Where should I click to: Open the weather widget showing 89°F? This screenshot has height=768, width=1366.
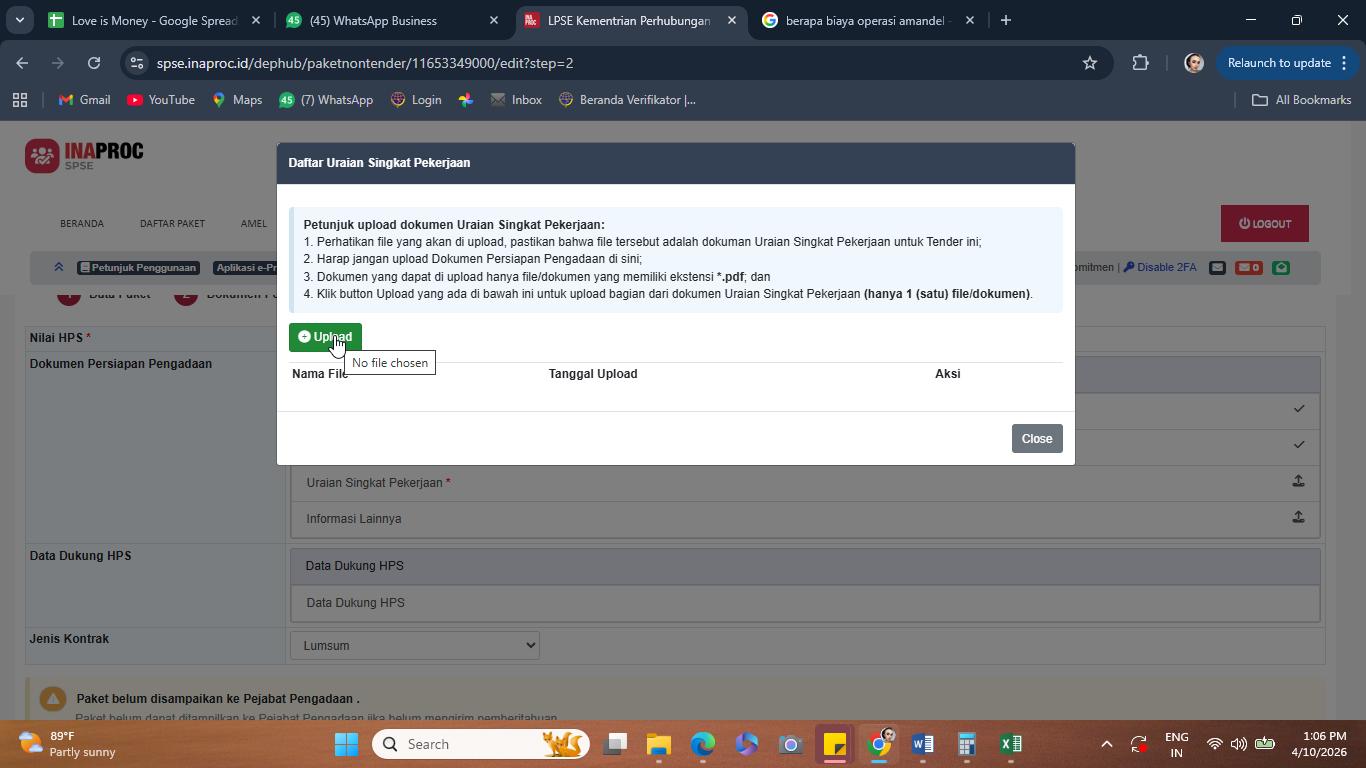coord(68,744)
